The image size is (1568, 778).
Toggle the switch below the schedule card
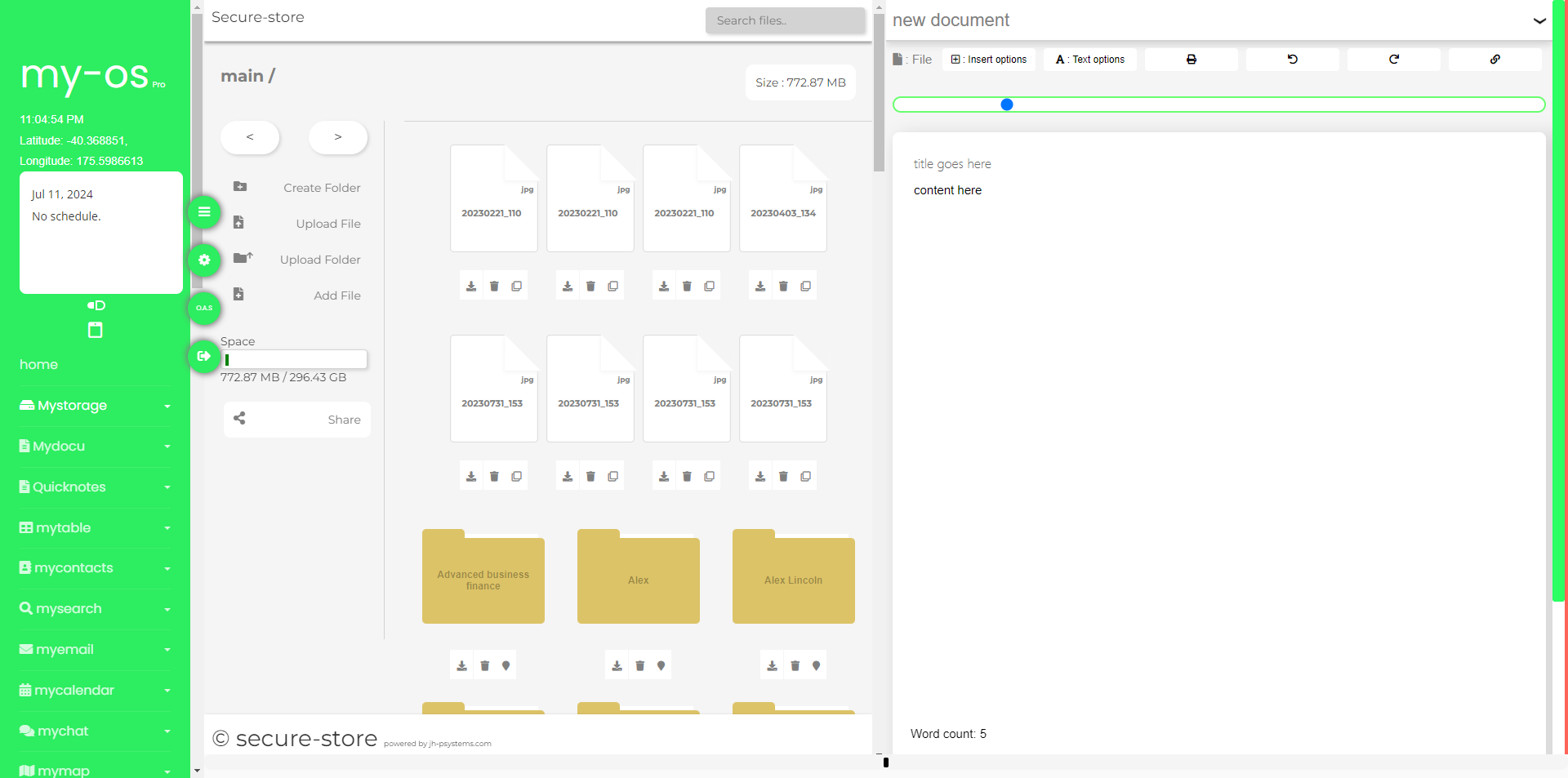96,305
